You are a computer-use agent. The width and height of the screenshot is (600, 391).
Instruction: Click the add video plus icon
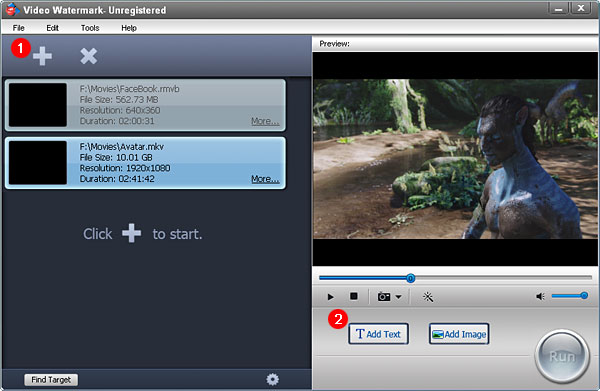pyautogui.click(x=42, y=56)
